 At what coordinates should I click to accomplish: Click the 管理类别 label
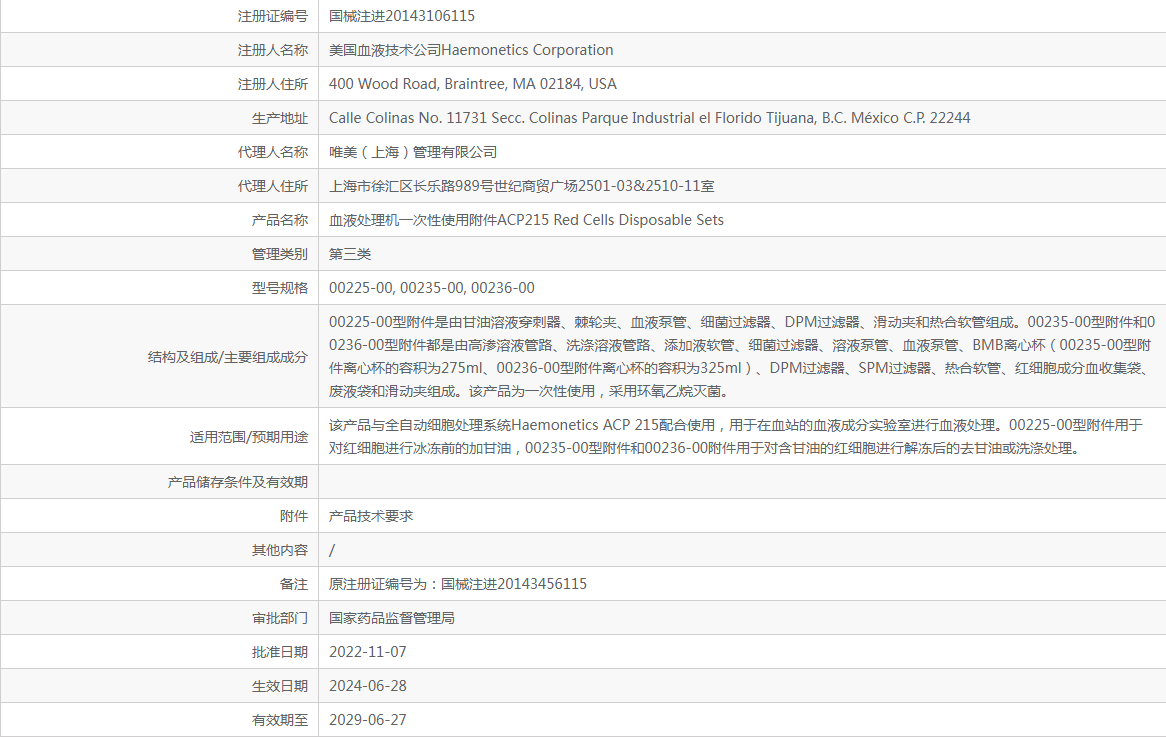coord(280,254)
